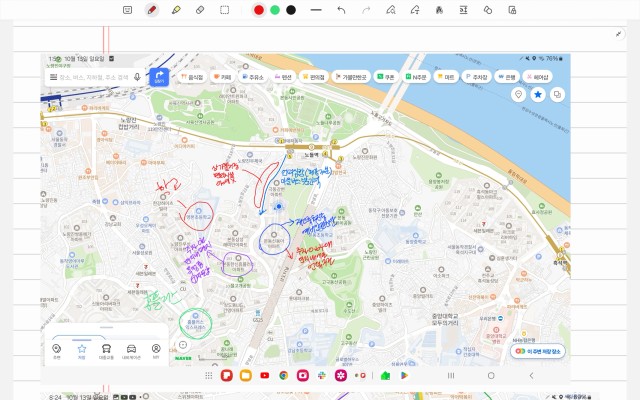Image resolution: width=640 pixels, height=400 pixels.
Task: Open the 저장 star tab
Action: coord(82,351)
